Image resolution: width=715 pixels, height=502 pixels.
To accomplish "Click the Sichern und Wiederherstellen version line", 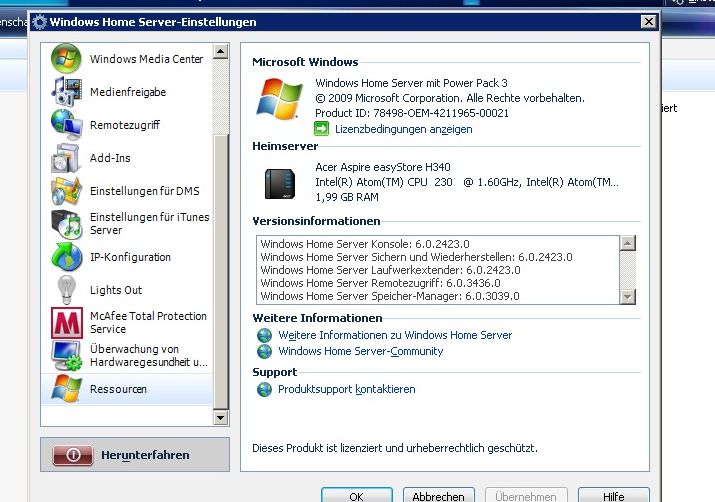I will (x=416, y=257).
